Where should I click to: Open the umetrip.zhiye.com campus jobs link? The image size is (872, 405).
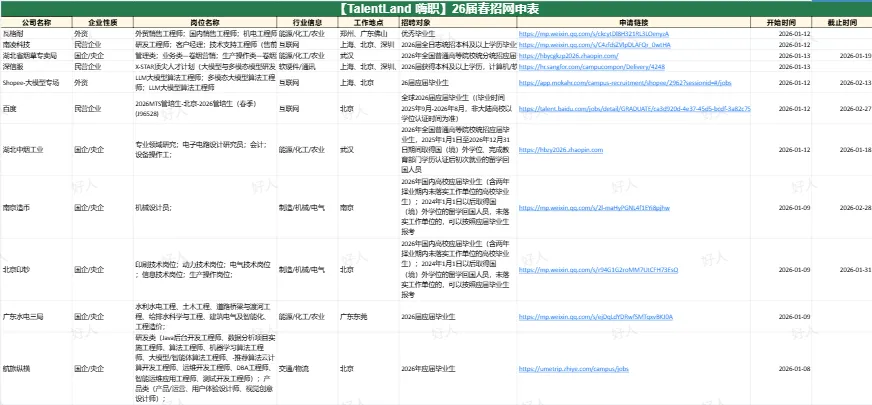pos(573,369)
